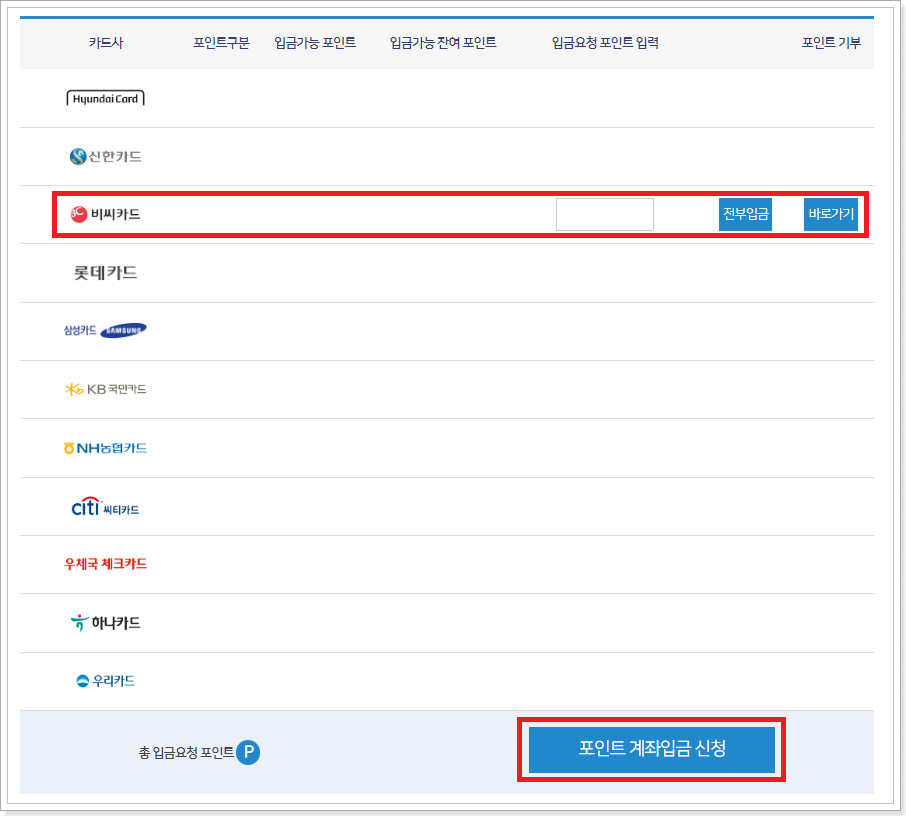Select the 신한카드 logo
Screen dimensions: 906x816
click(x=105, y=156)
